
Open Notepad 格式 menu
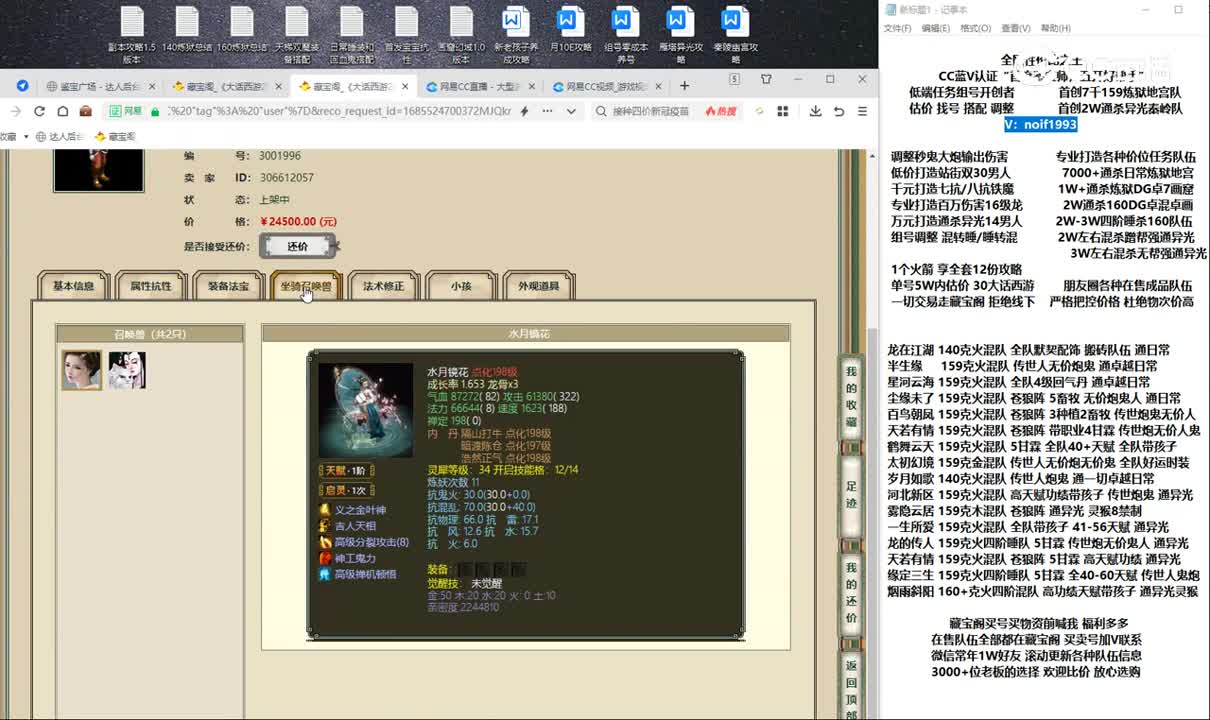coord(975,28)
